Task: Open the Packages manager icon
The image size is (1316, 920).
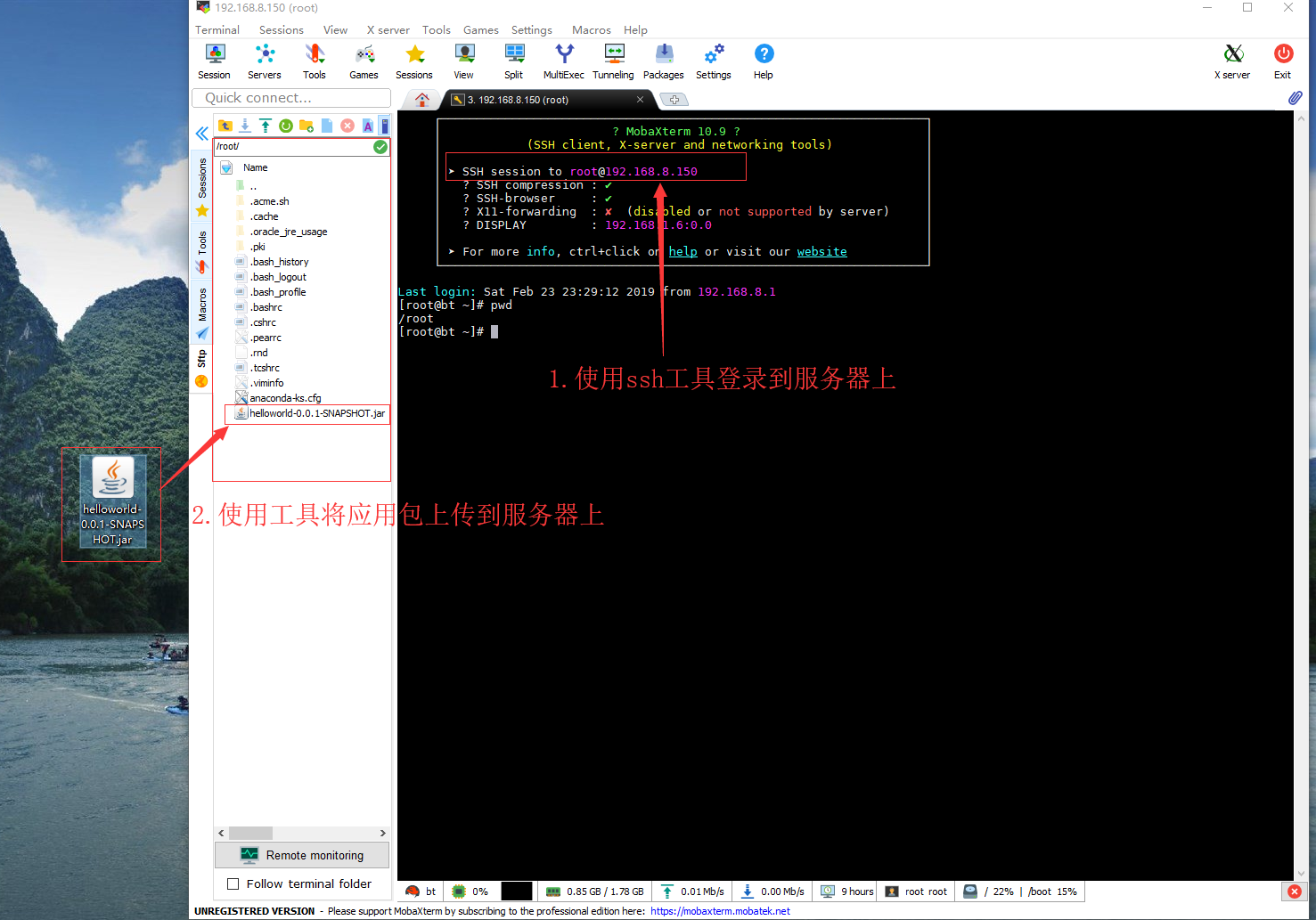Action: [664, 62]
